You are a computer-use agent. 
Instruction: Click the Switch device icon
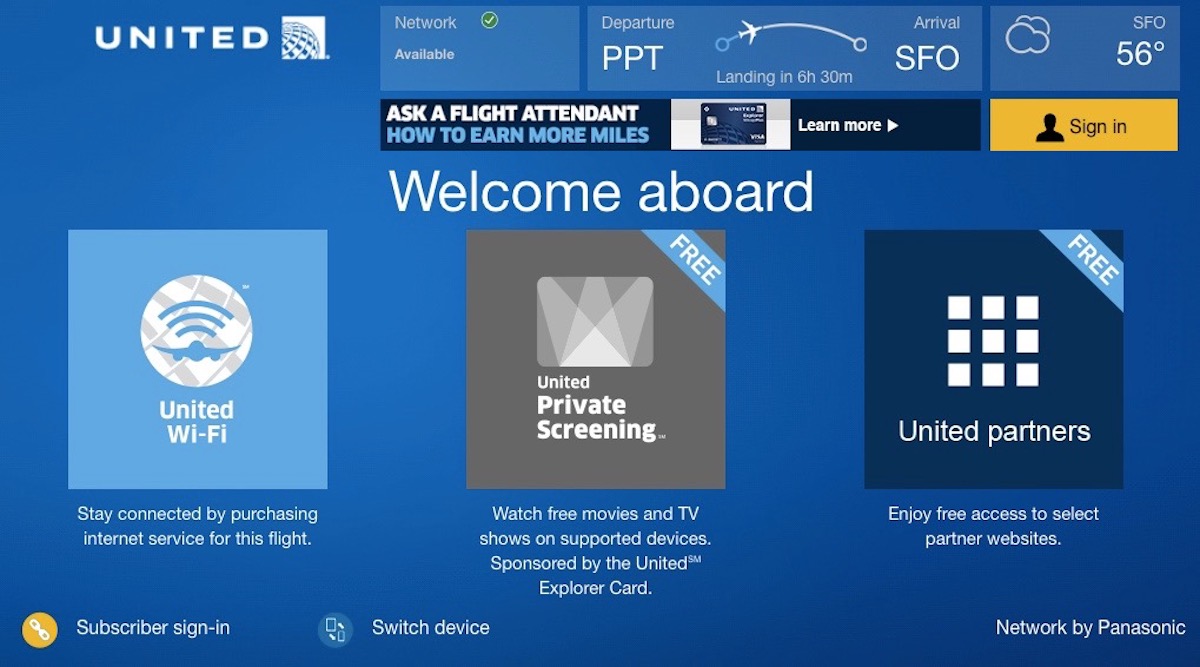335,629
